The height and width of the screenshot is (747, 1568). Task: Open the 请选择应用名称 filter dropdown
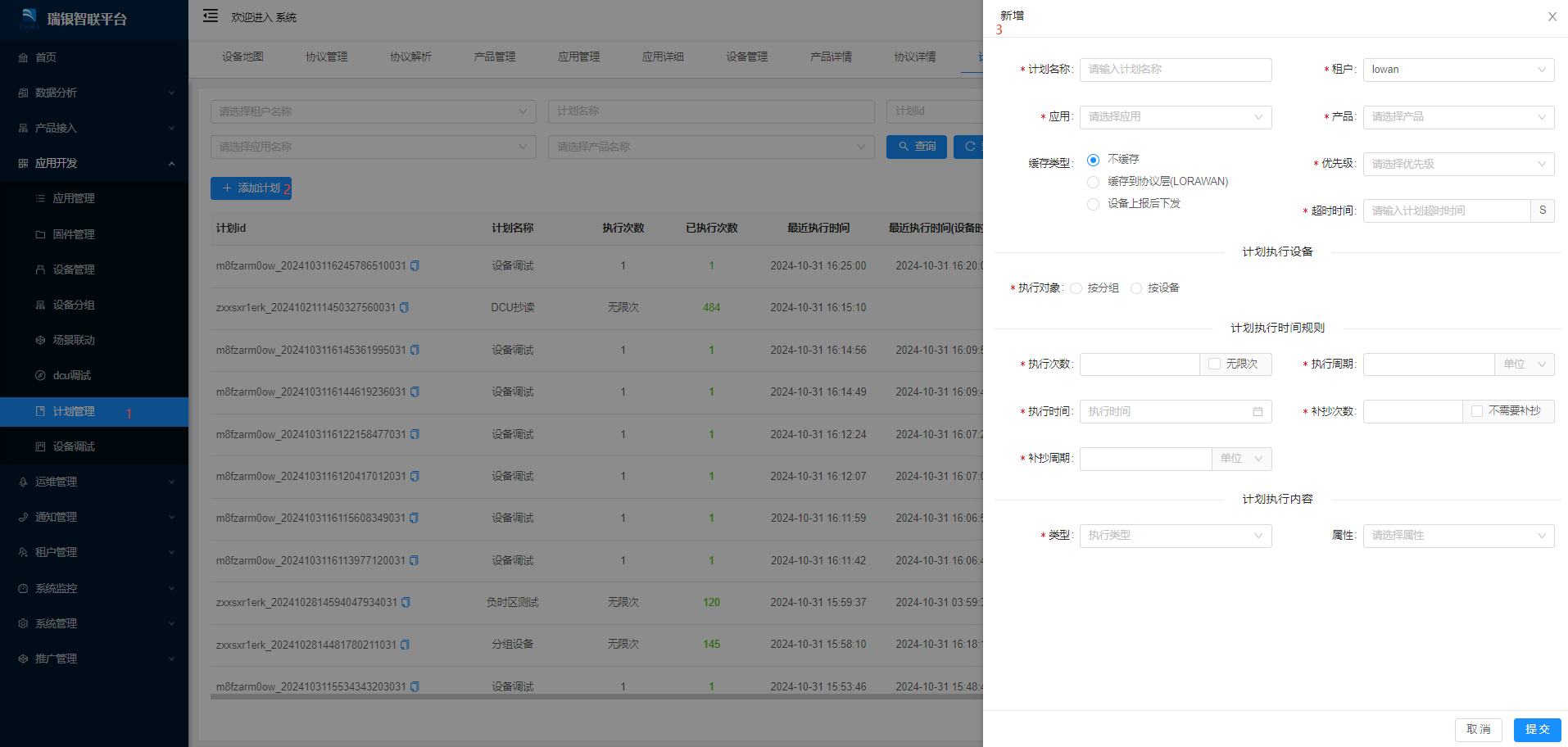point(373,147)
